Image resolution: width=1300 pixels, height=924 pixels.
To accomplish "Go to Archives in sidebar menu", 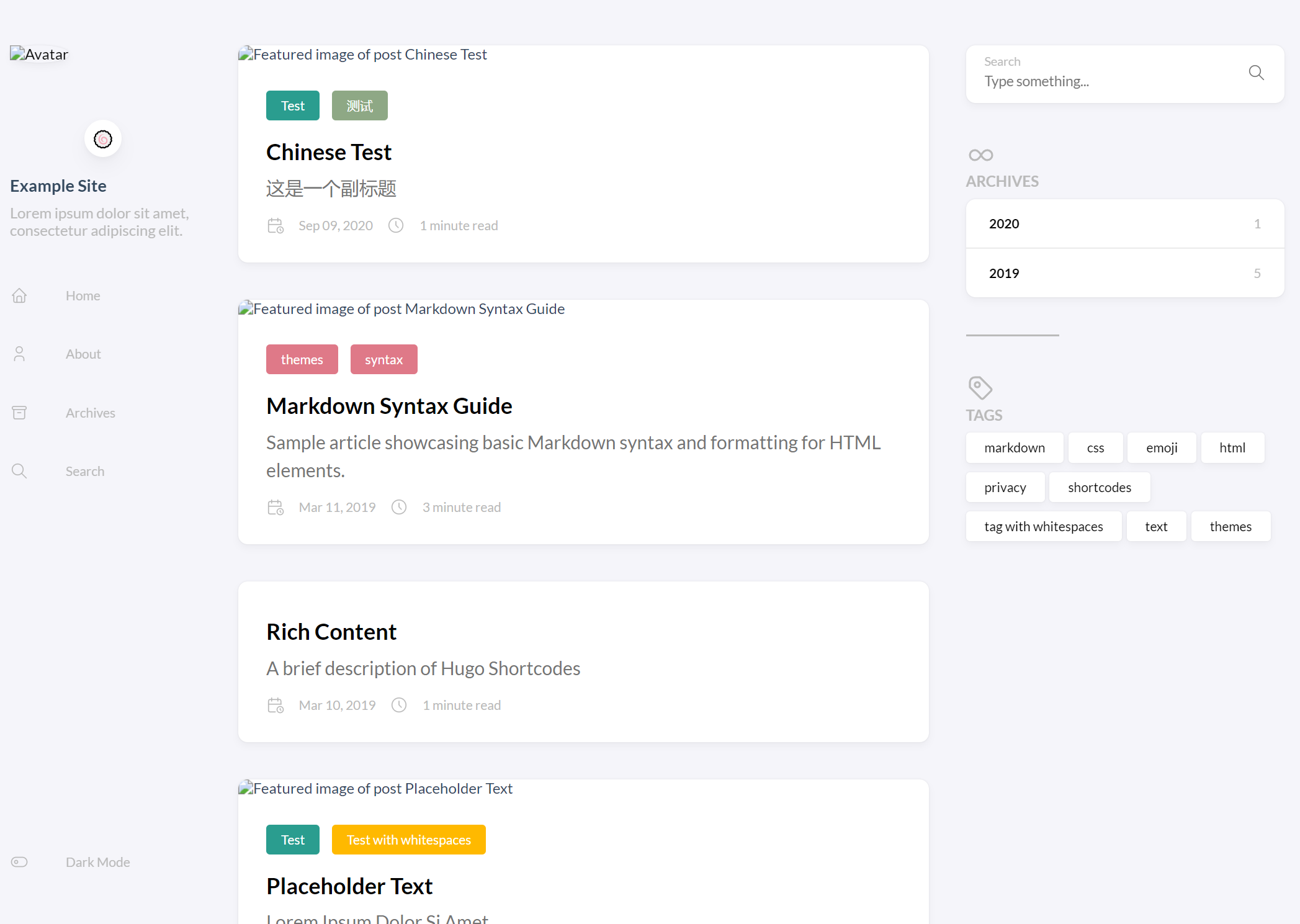I will (x=91, y=413).
